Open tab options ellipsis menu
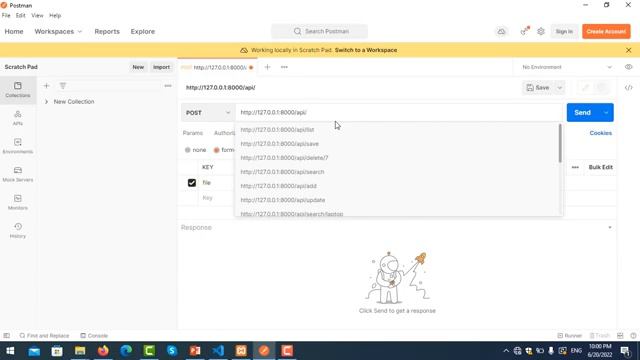The image size is (640, 360). tap(284, 67)
